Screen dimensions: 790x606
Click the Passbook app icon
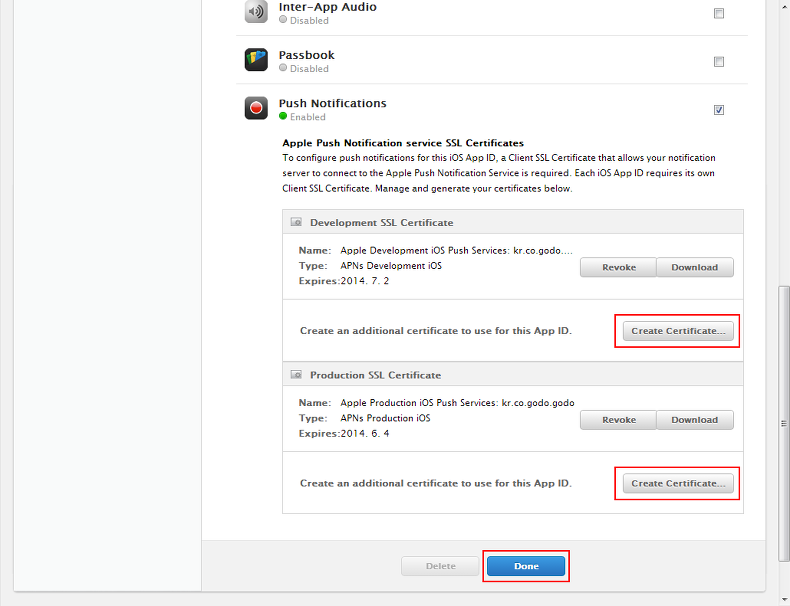[x=256, y=59]
